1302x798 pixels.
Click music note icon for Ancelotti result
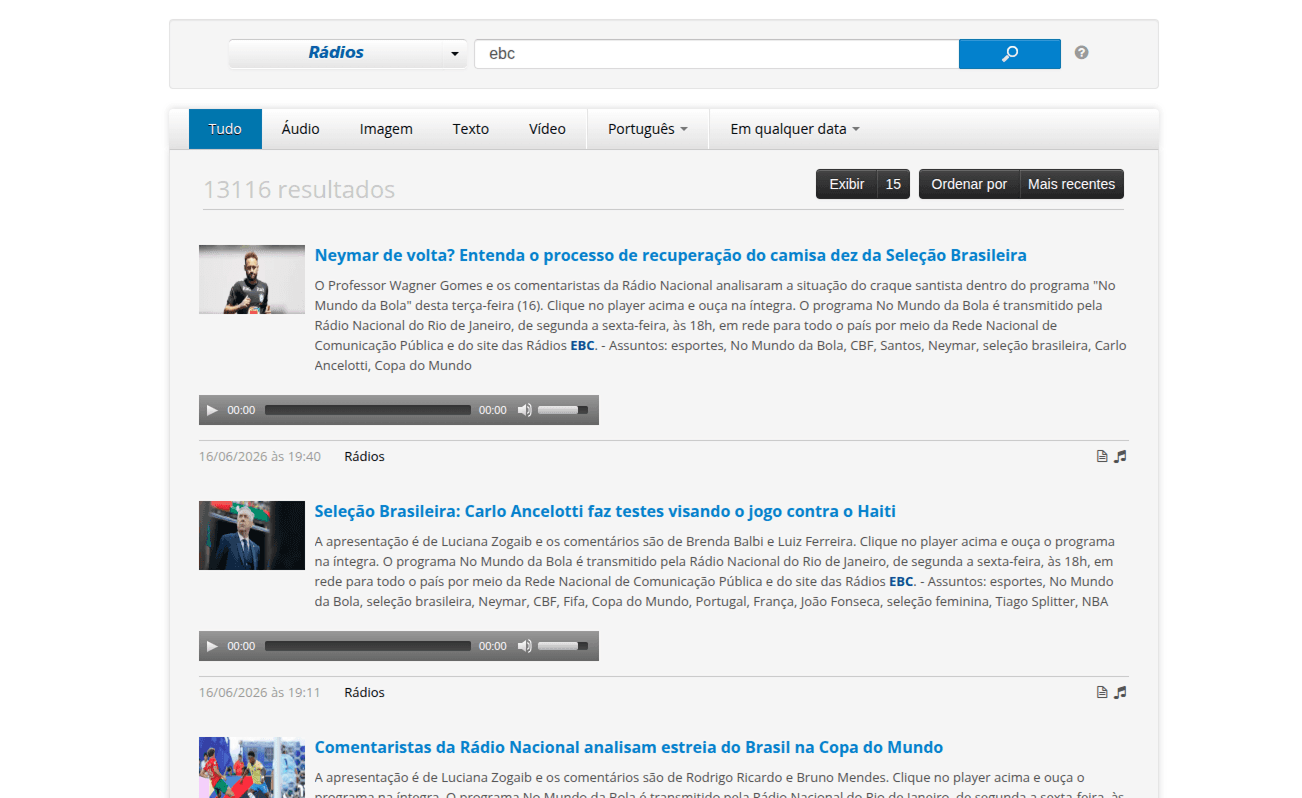point(1120,692)
